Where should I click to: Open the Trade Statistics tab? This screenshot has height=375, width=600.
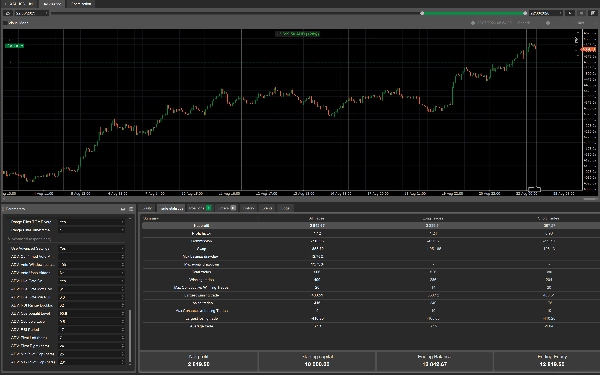coord(171,208)
